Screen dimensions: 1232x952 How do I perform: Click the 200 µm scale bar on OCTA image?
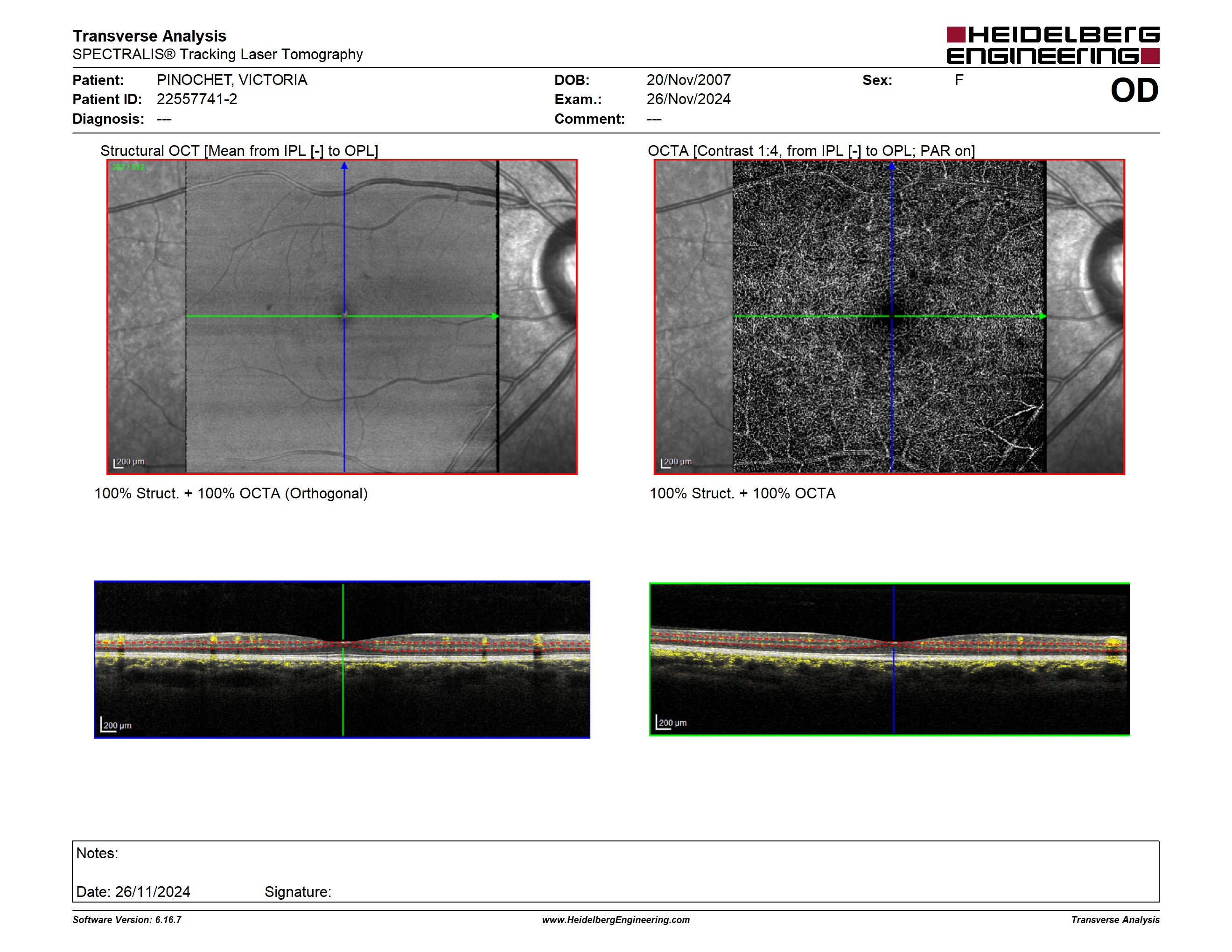(x=676, y=462)
